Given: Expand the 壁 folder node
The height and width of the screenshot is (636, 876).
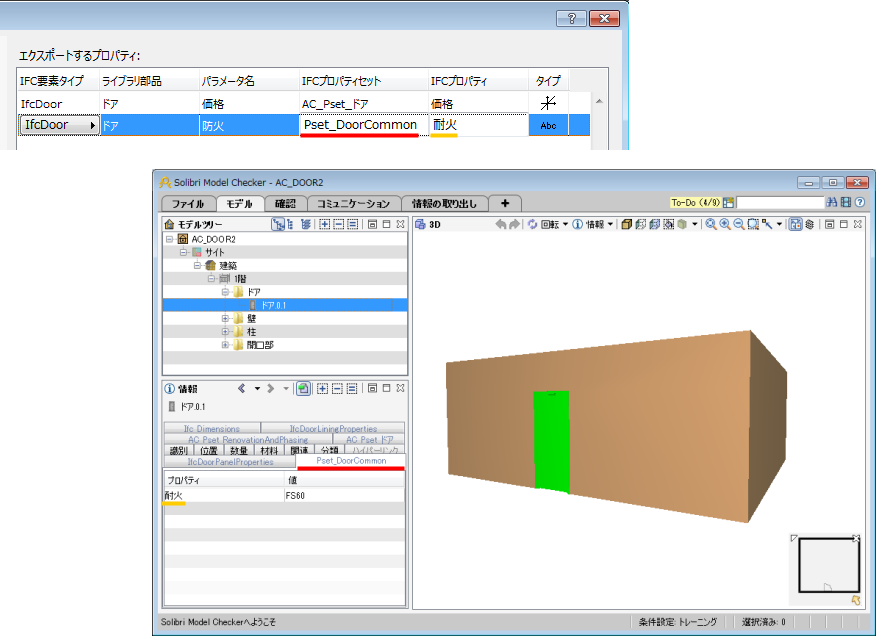Looking at the screenshot, I should click(x=225, y=319).
